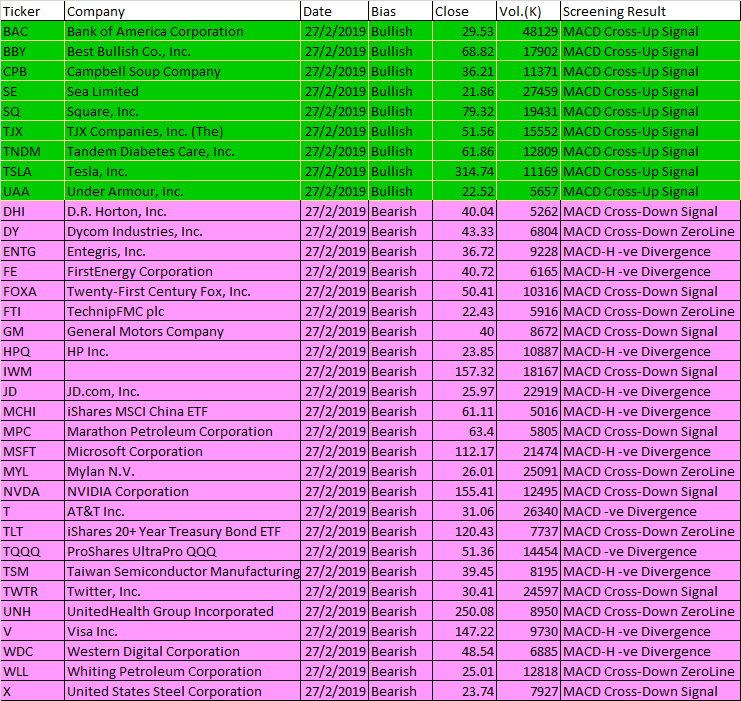Viewport: 741px width, 701px height.
Task: Click the Date column header
Action: (x=334, y=11)
